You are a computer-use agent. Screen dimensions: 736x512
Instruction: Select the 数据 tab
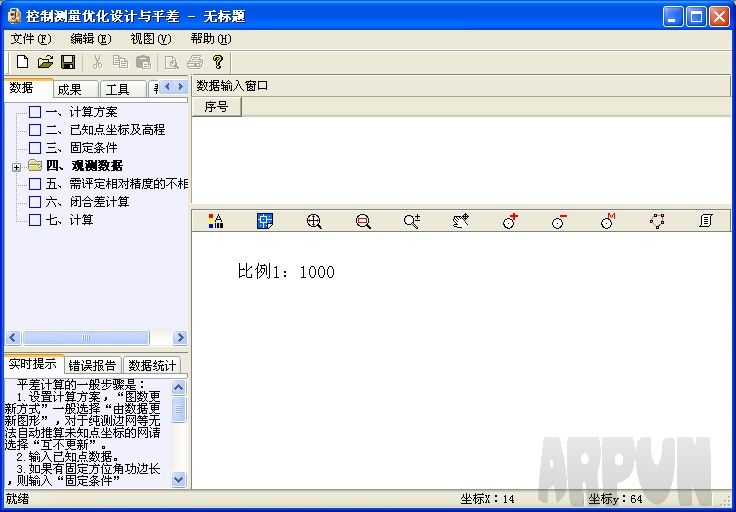(x=28, y=88)
